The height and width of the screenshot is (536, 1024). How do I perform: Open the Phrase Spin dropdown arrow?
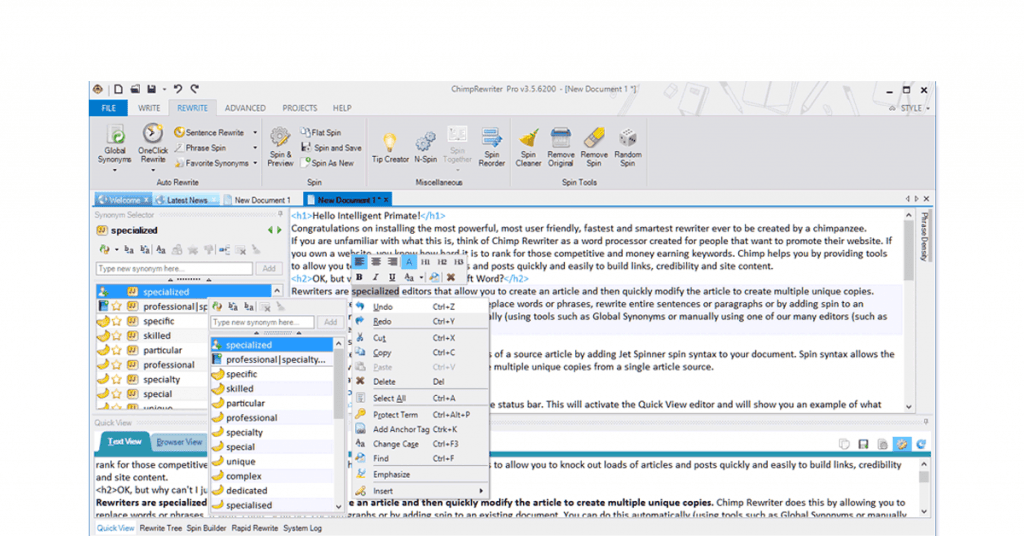[255, 148]
